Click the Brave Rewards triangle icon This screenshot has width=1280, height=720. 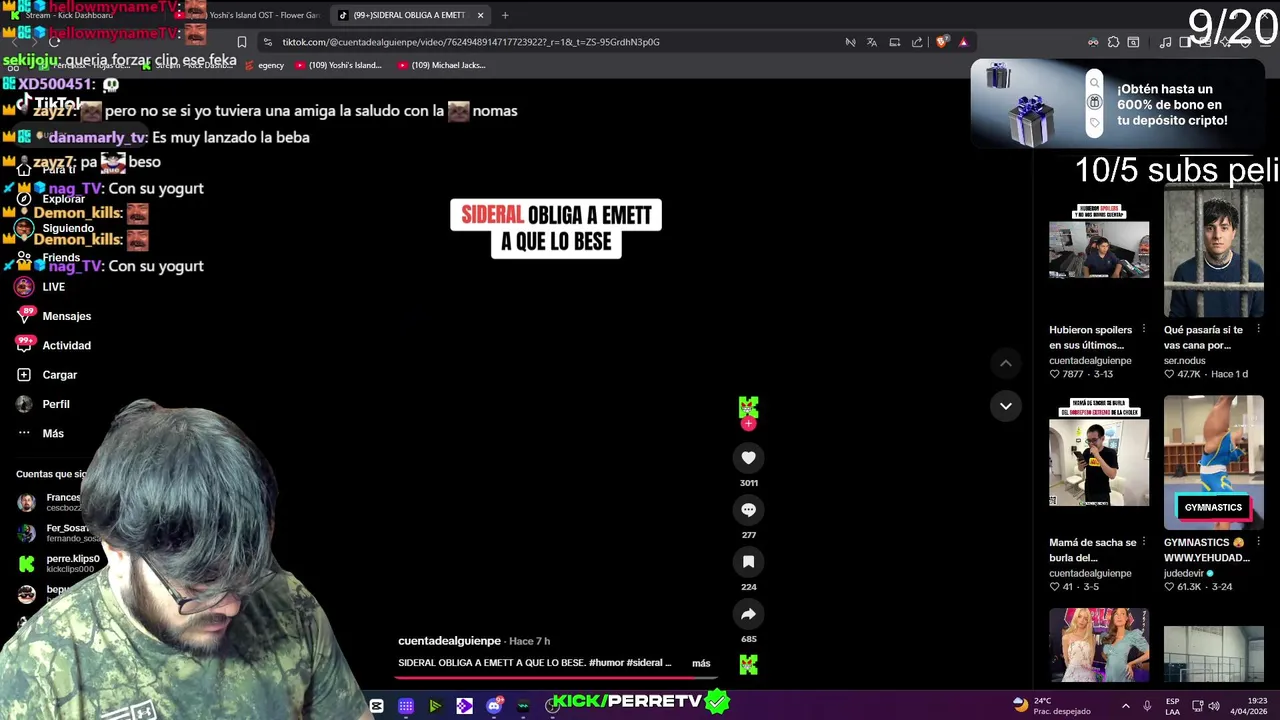(963, 42)
